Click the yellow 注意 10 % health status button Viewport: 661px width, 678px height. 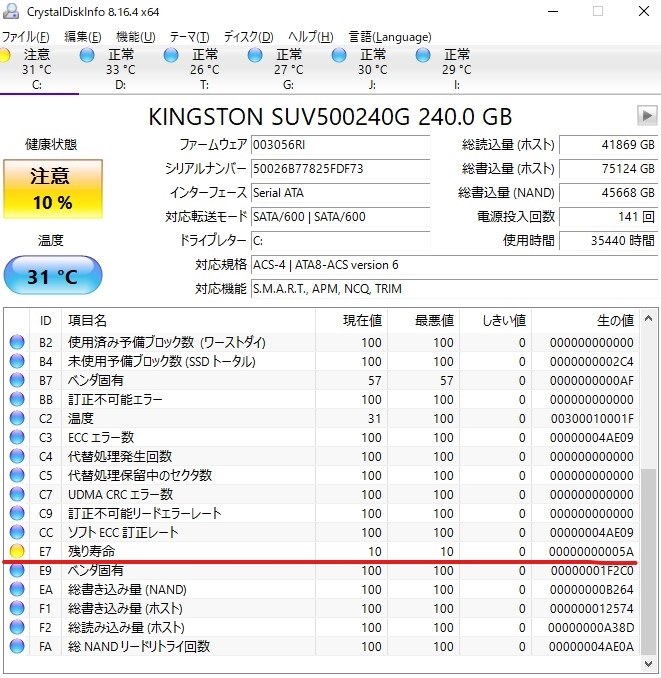pos(53,189)
